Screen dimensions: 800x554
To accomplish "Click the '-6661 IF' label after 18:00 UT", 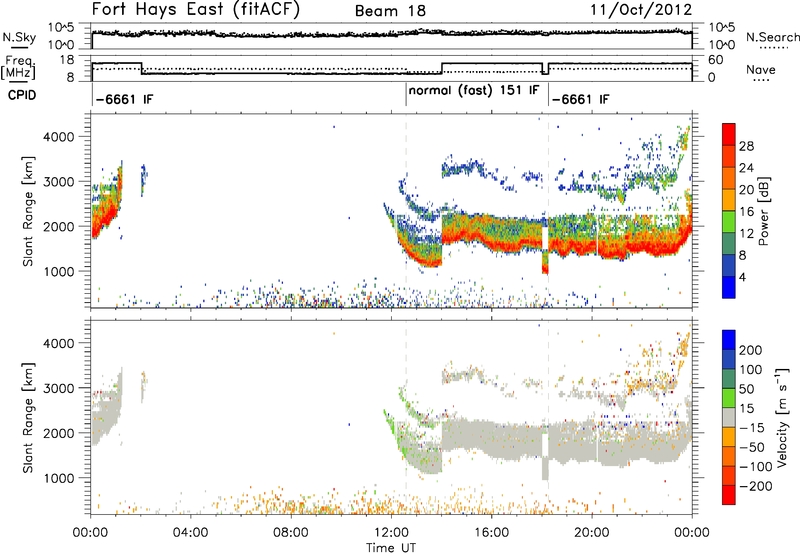I will click(x=581, y=99).
